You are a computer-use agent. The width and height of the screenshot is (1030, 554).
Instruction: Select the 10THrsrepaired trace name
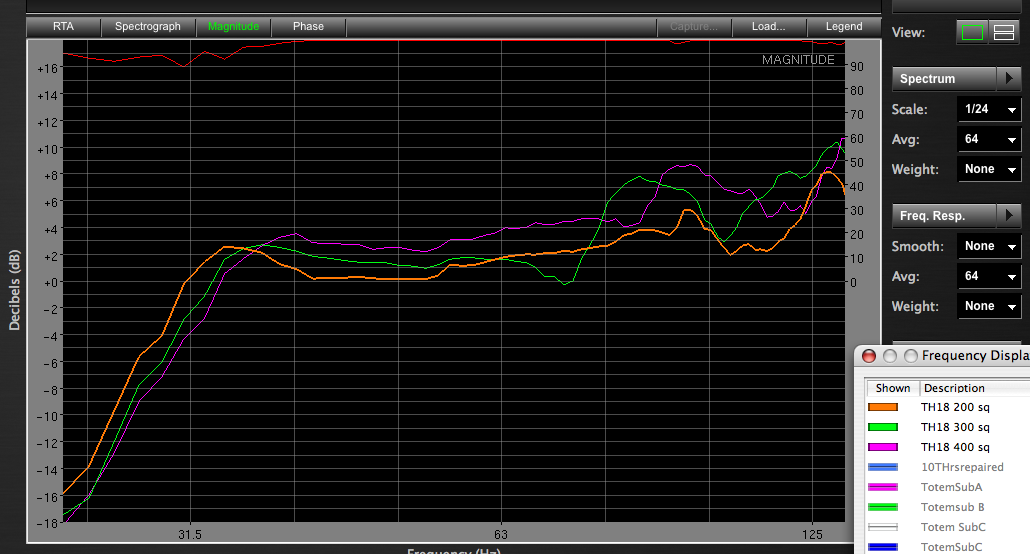[x=962, y=467]
